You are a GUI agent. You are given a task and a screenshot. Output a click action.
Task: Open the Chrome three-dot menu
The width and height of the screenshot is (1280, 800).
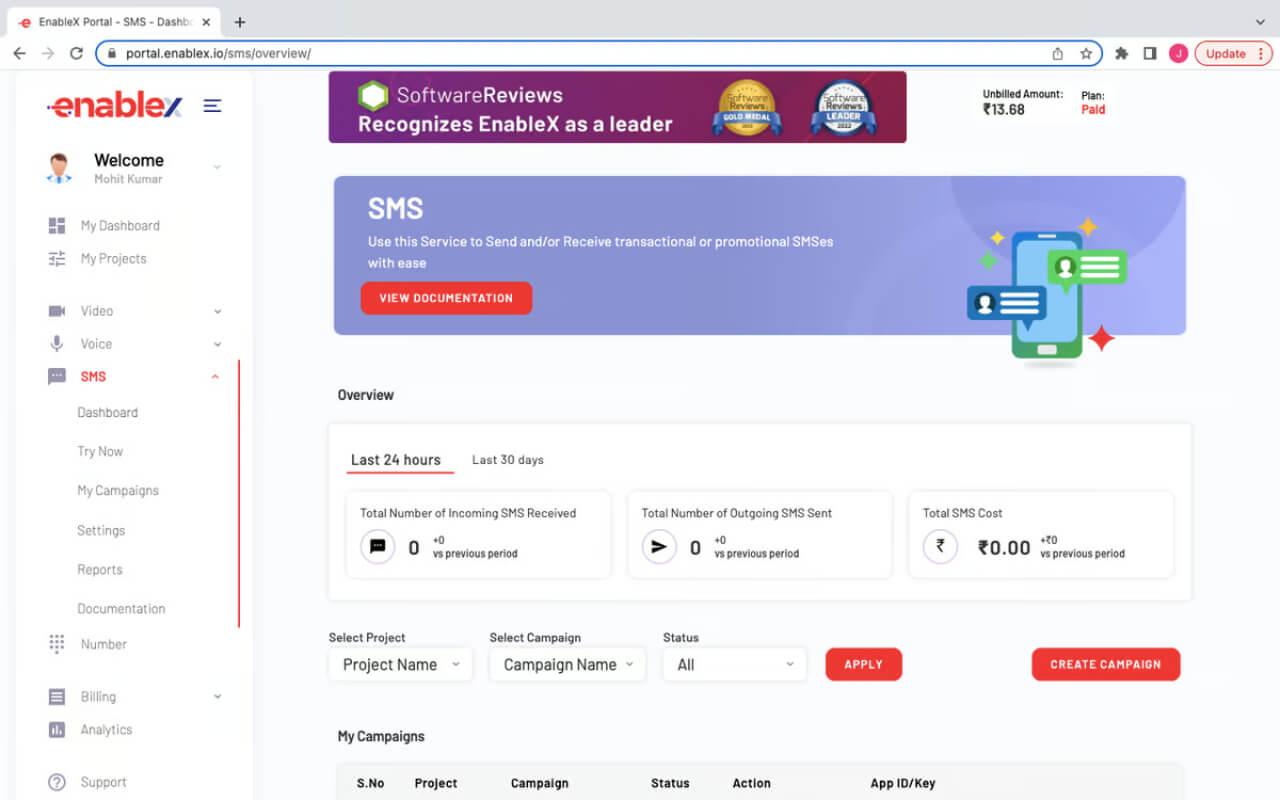point(1259,54)
